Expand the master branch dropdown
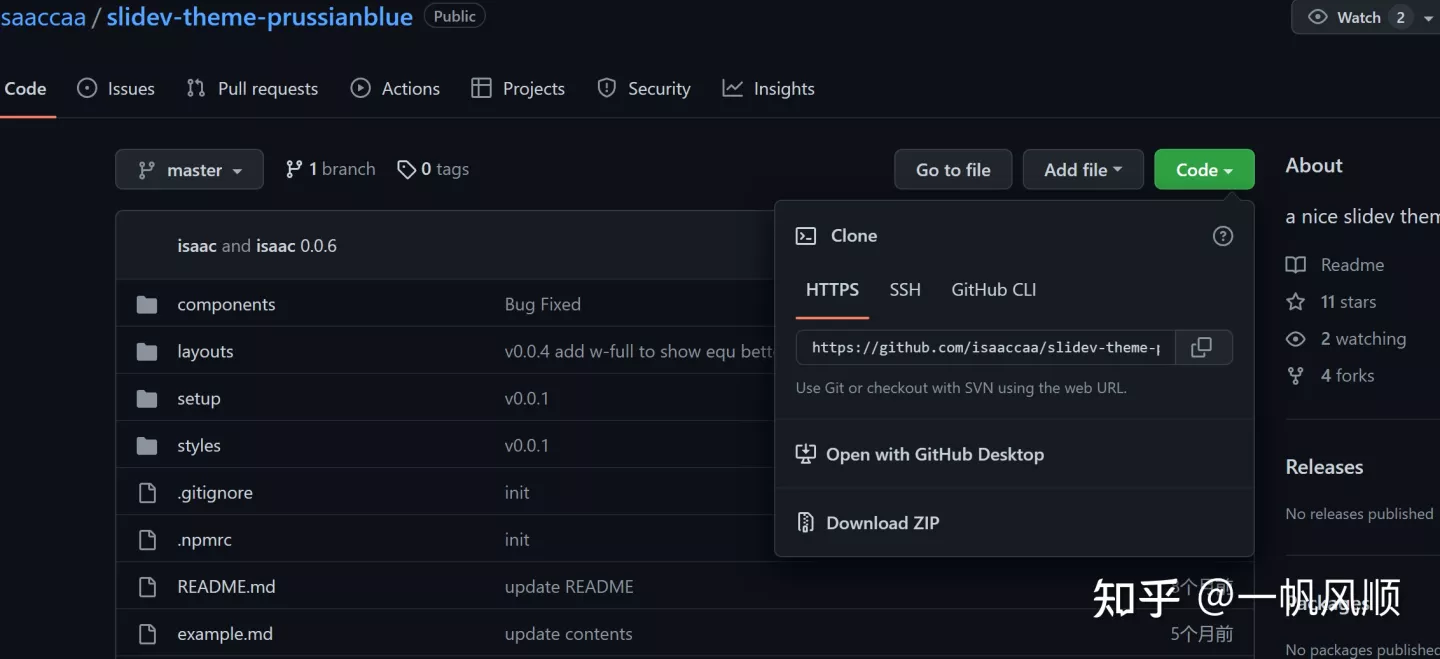 [189, 170]
